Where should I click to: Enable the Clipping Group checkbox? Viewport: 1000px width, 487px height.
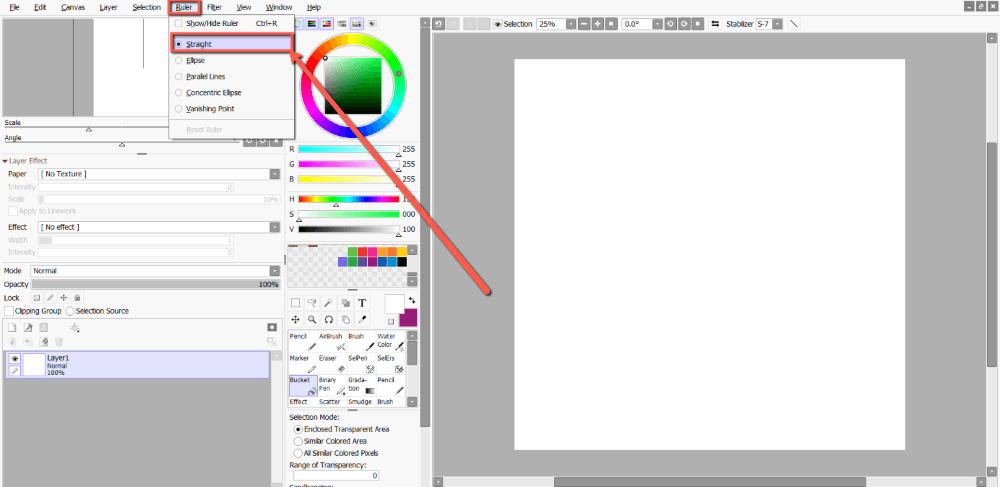click(x=9, y=311)
